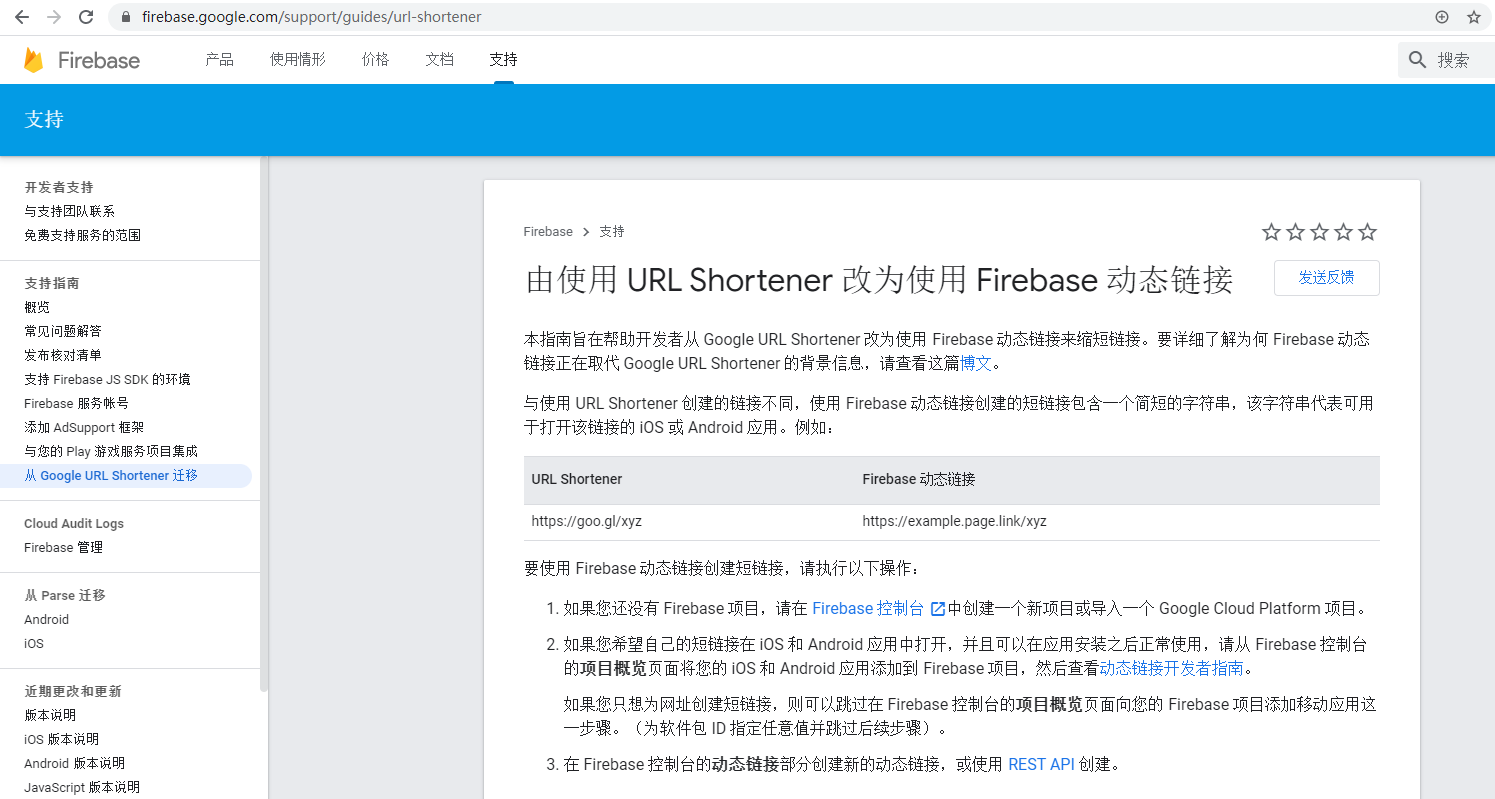Click the site padlock icon

(x=125, y=17)
